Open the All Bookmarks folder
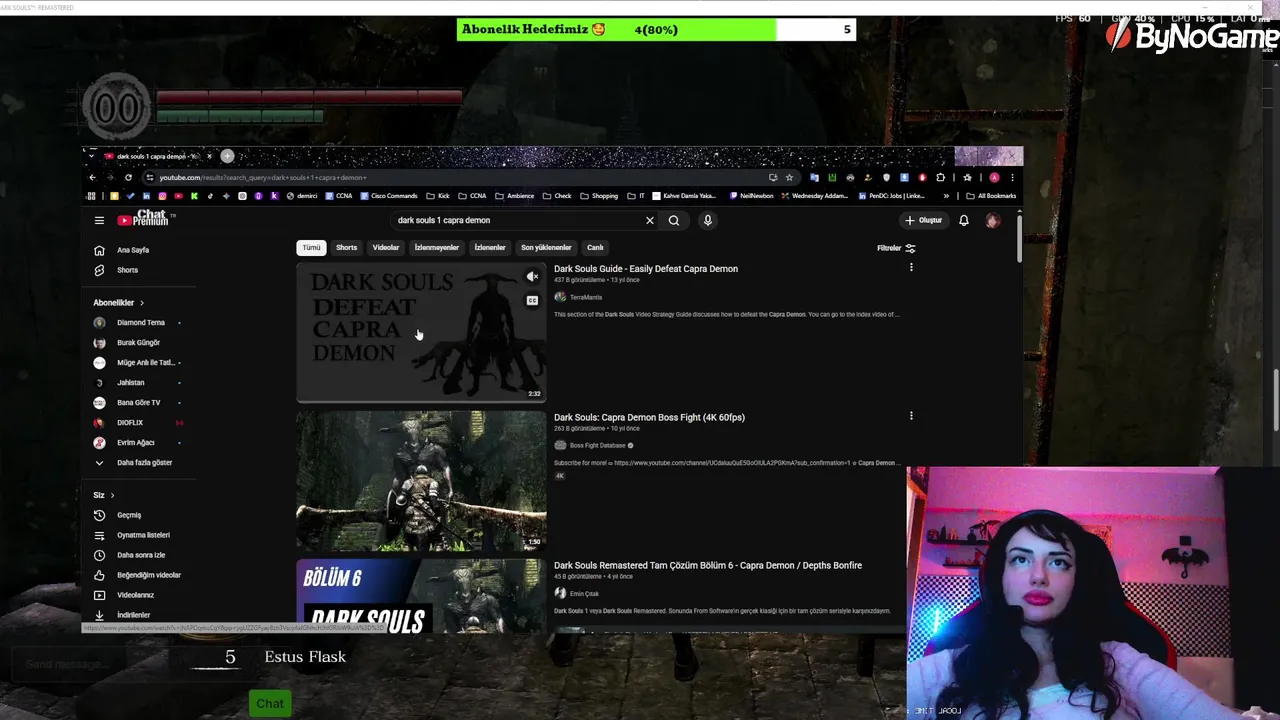Screen dimensions: 1280x720 [x=991, y=196]
